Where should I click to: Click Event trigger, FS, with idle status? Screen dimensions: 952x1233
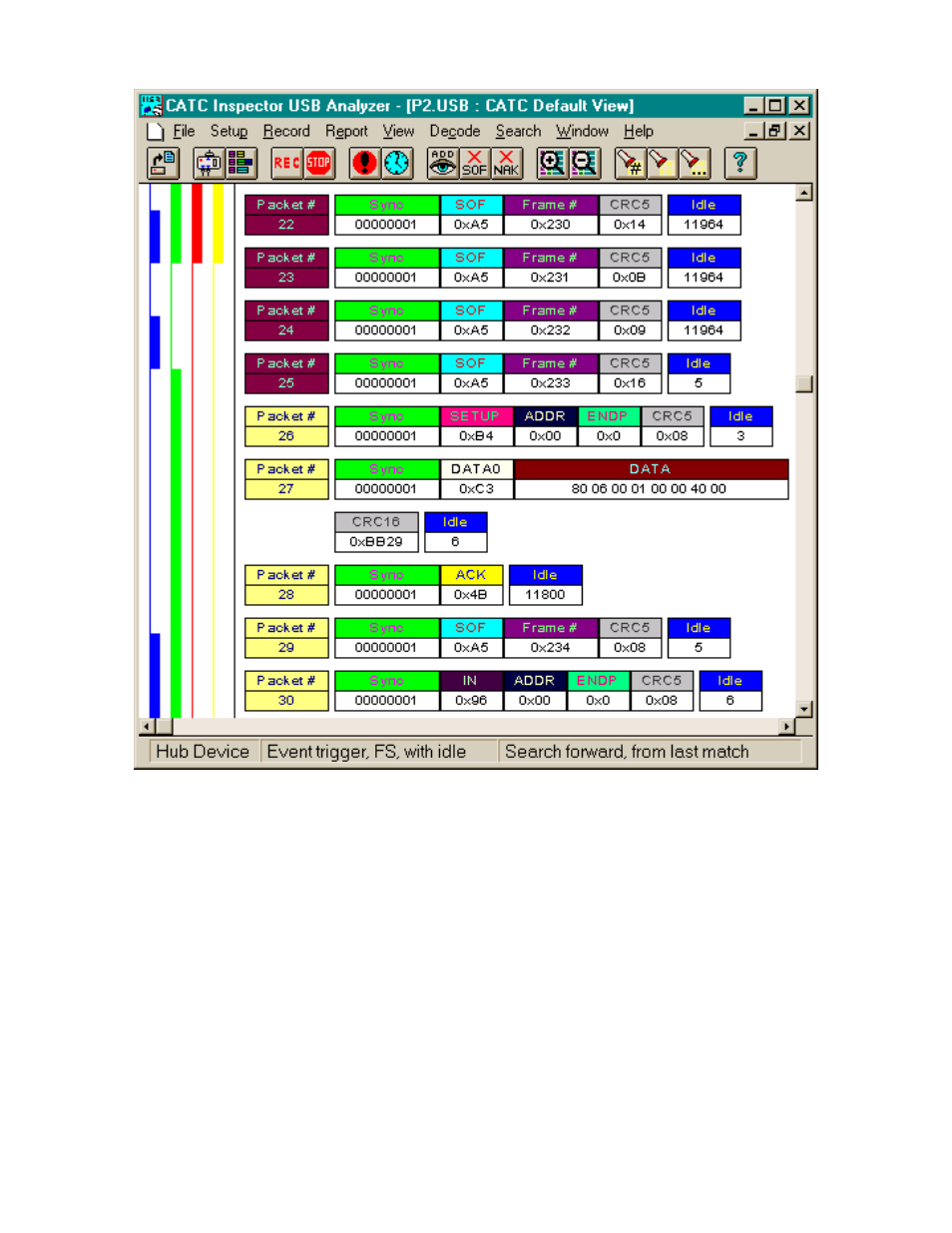[379, 752]
